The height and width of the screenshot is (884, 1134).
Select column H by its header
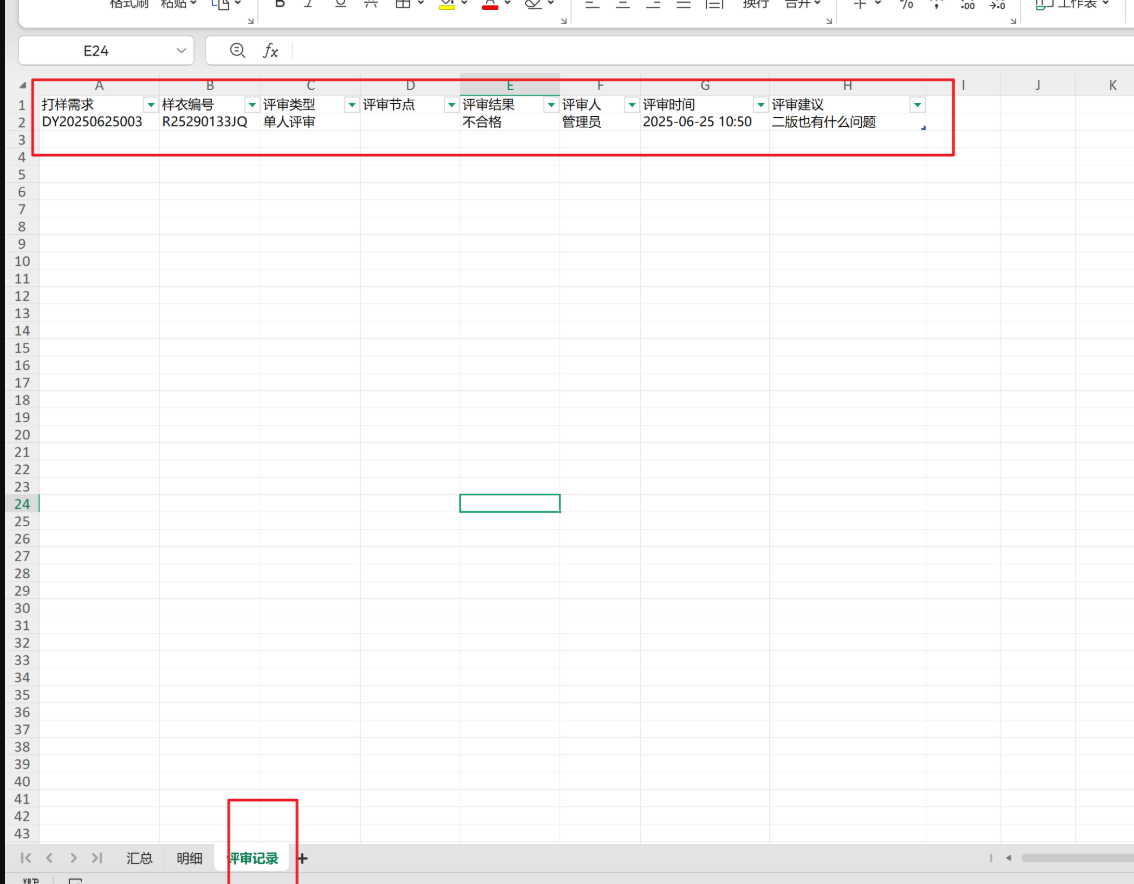(847, 86)
